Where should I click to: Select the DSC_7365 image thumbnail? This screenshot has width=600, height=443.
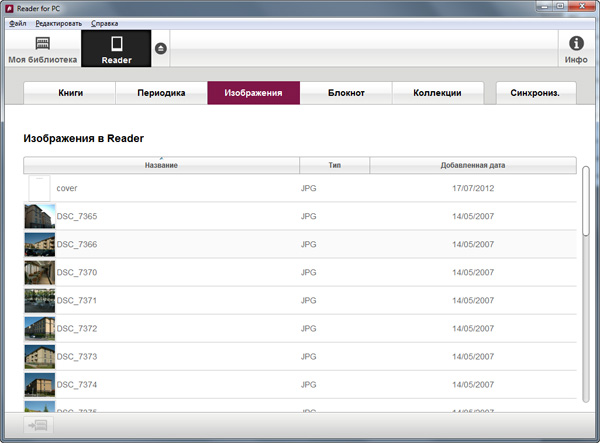[39, 216]
